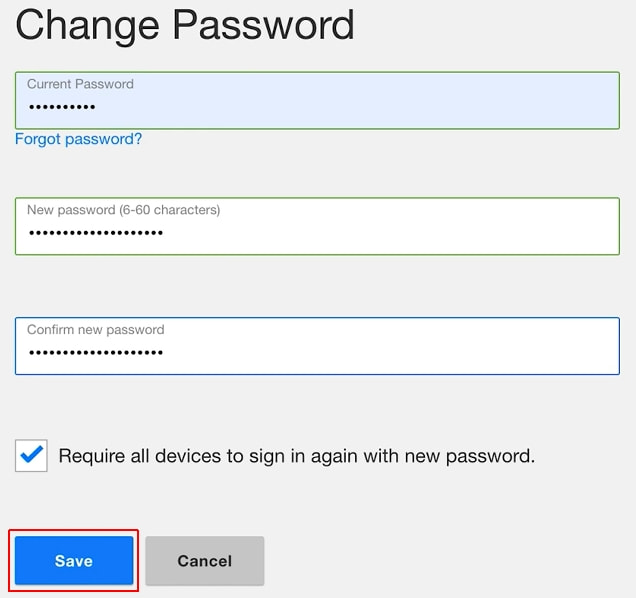636x598 pixels.
Task: Click the blue checkmark icon
Action: coord(31,456)
